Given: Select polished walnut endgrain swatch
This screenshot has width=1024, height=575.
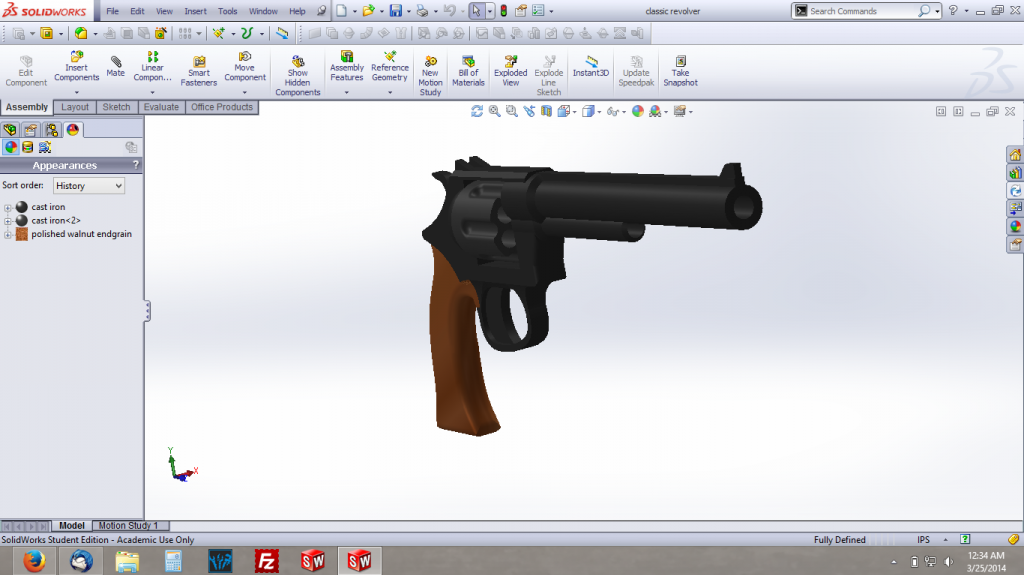Looking at the screenshot, I should [22, 234].
